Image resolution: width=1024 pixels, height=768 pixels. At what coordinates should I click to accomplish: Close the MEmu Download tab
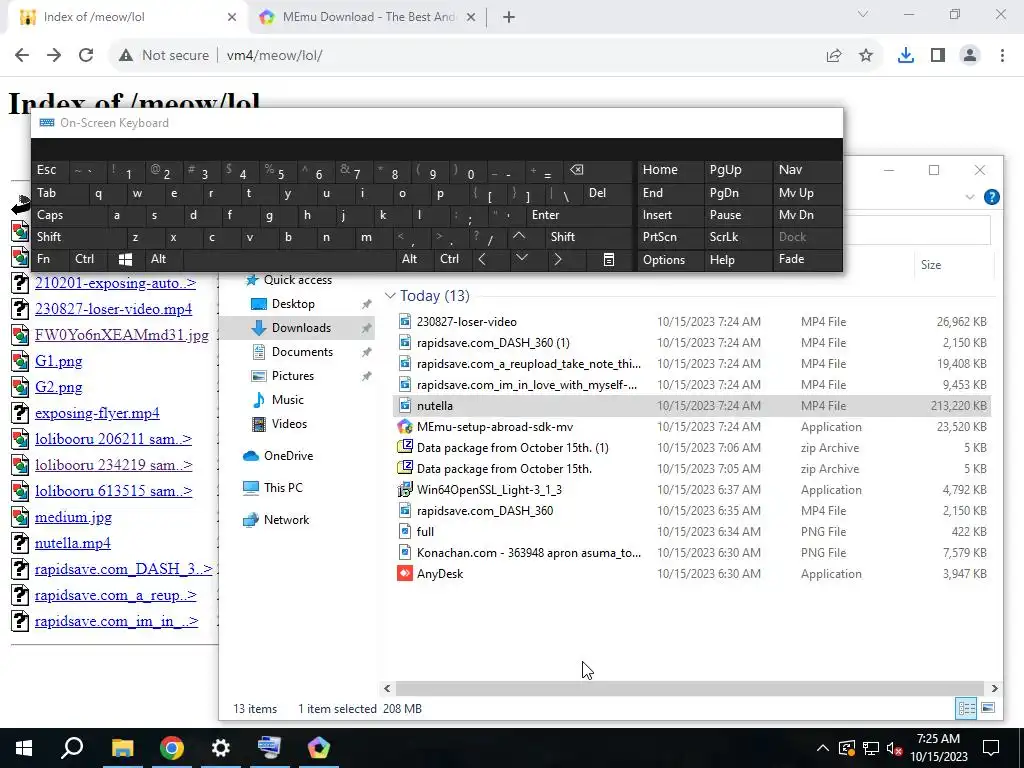point(470,18)
